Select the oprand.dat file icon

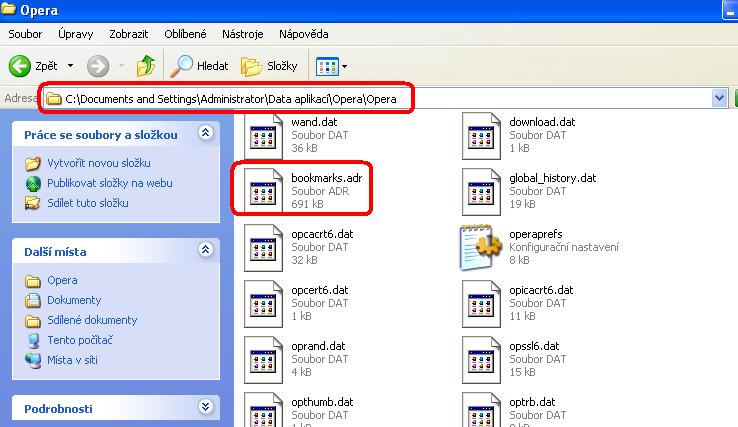point(263,360)
